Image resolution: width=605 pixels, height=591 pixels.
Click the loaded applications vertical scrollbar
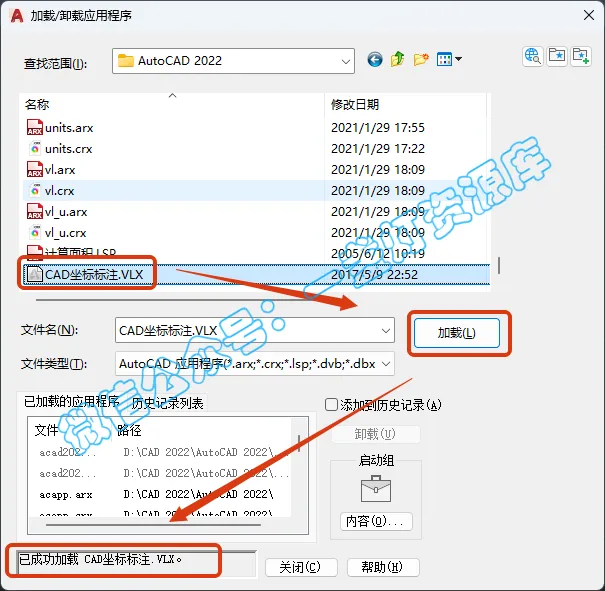[299, 444]
